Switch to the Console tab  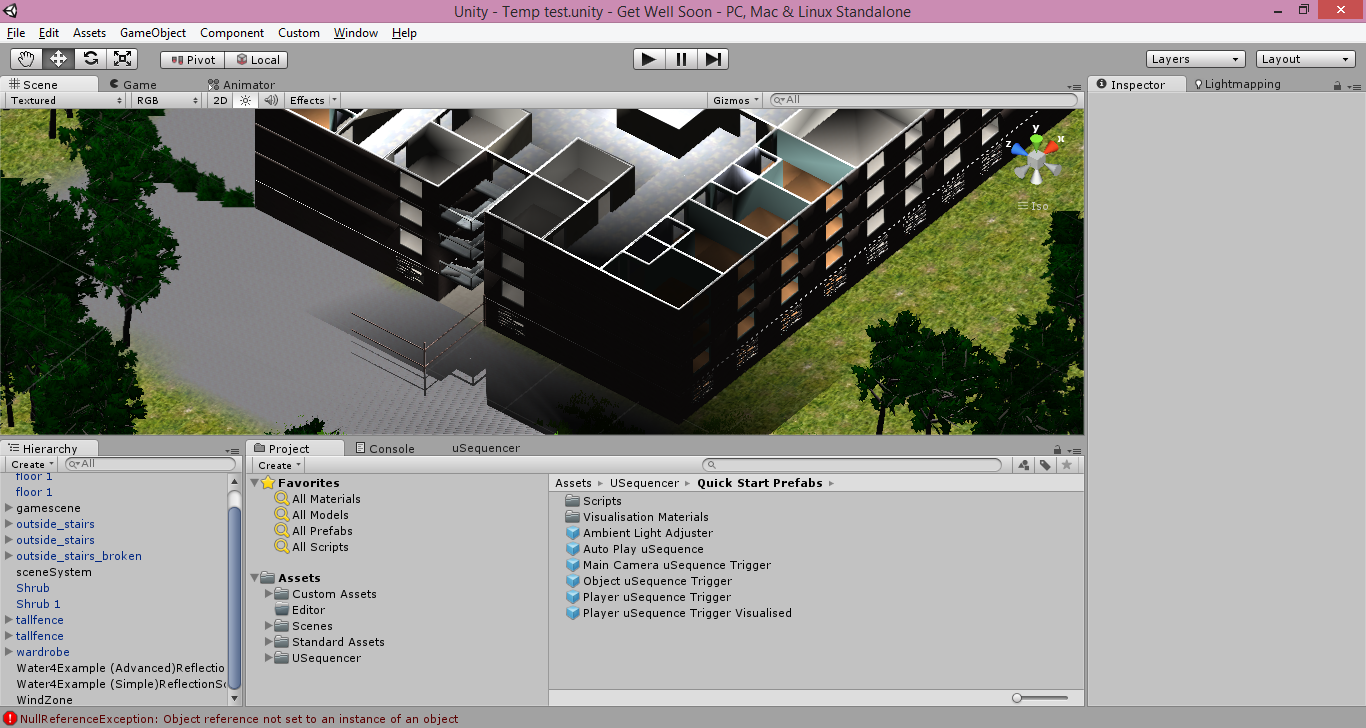384,448
